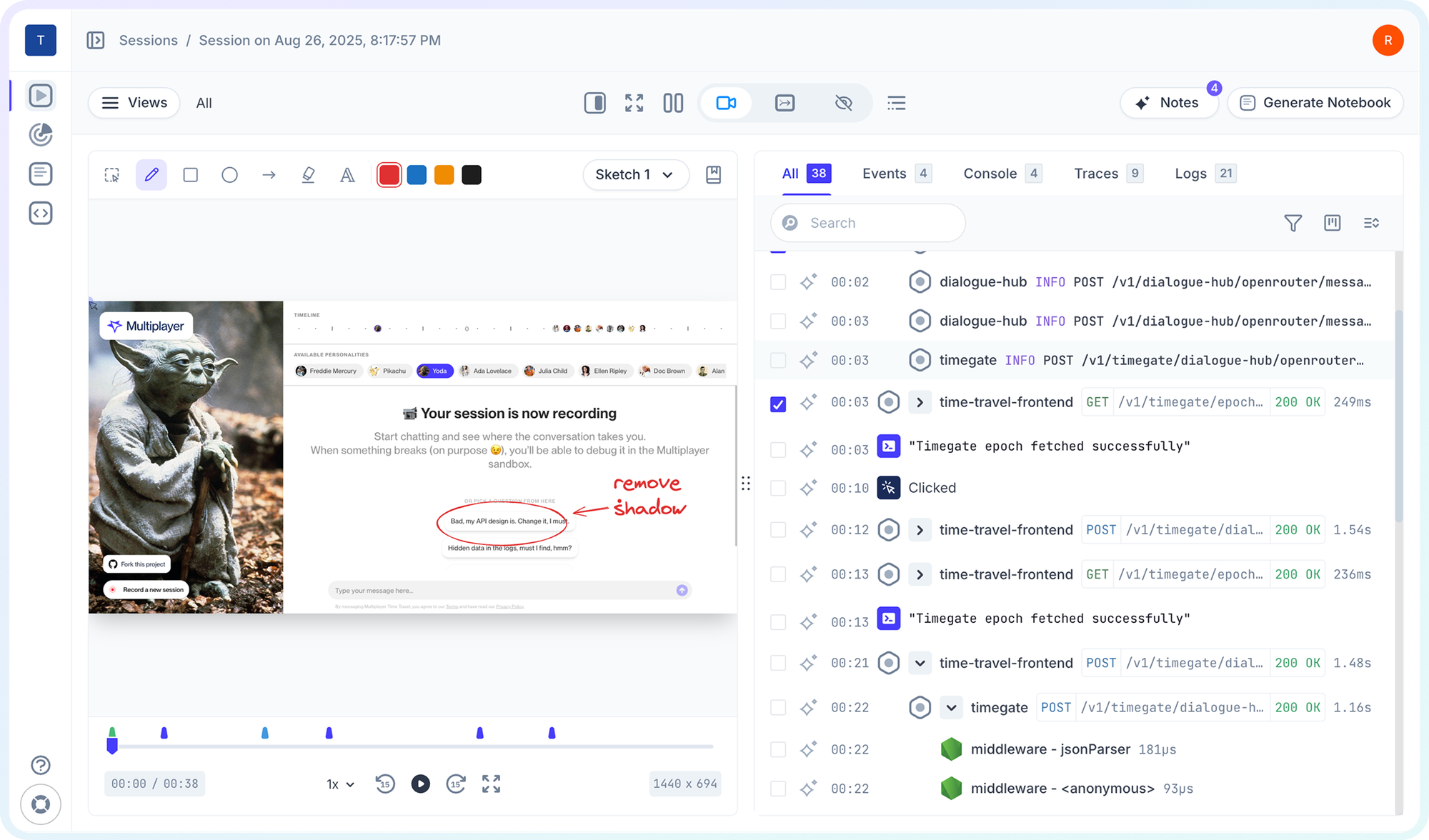Choose the text annotation tool
Screen dimensions: 1429x840
347,175
